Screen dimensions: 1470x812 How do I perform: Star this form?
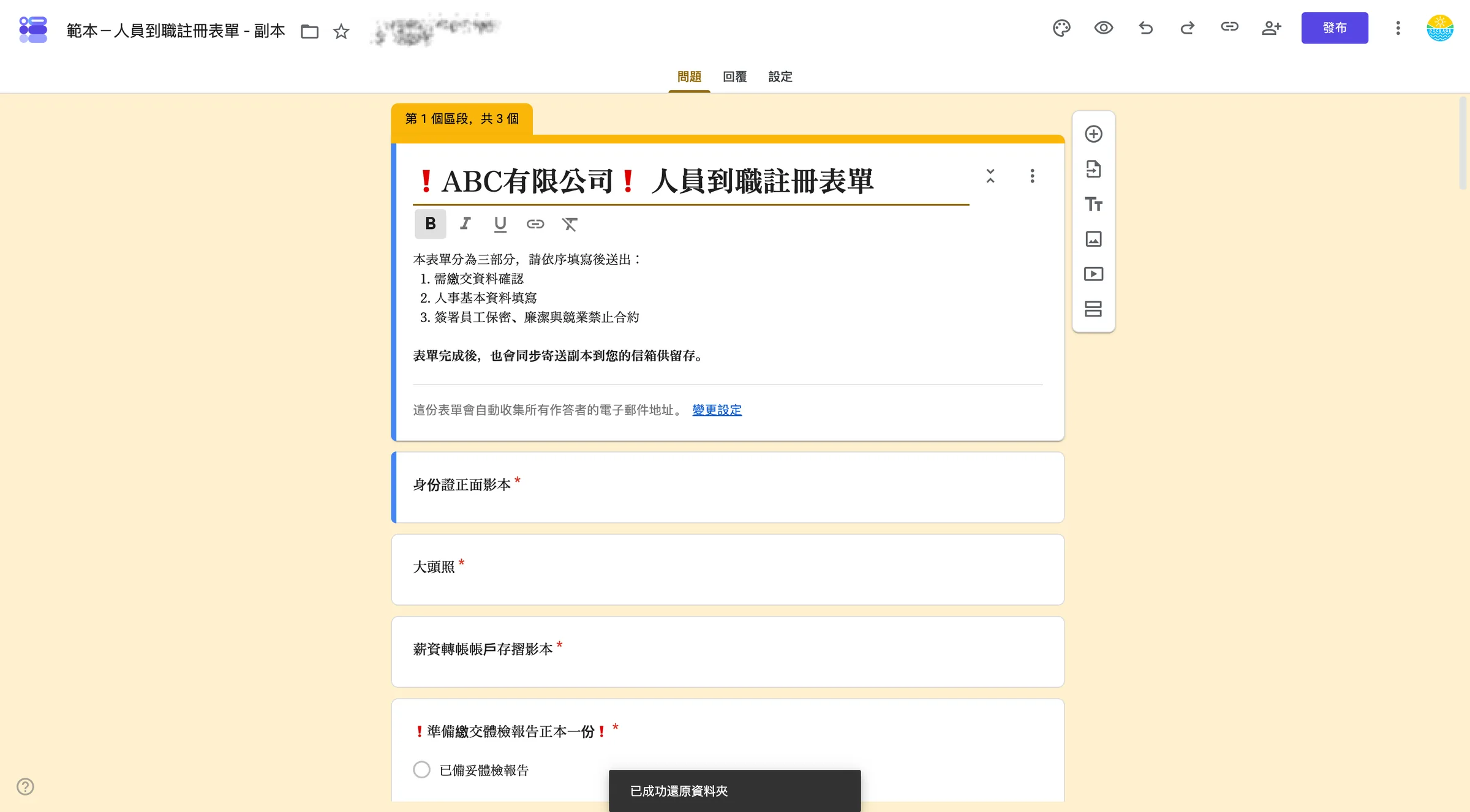341,31
